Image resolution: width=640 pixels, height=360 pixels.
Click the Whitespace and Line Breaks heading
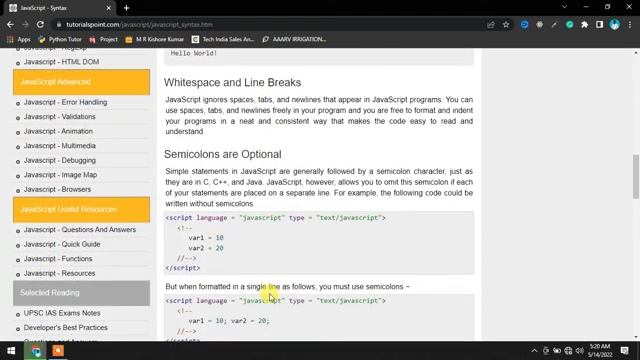point(232,82)
